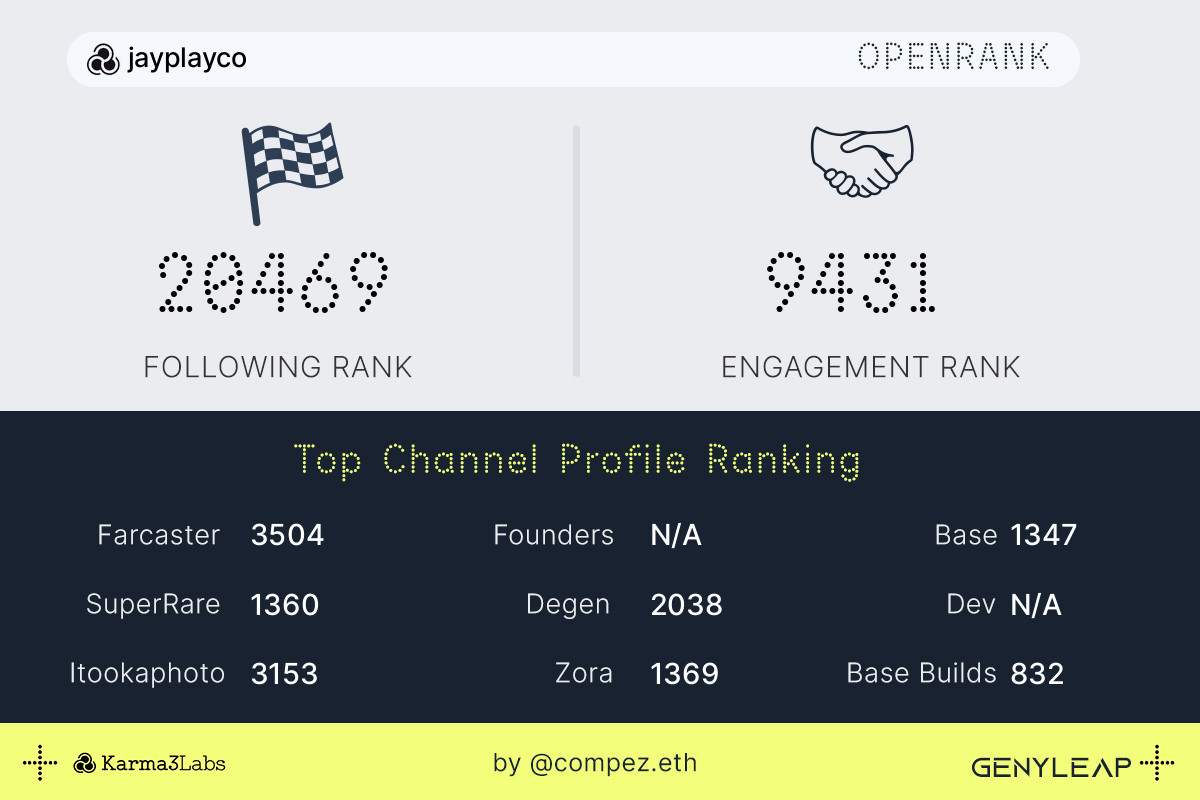Click the N/A value beside Dev
This screenshot has height=800, width=1200.
point(1036,604)
